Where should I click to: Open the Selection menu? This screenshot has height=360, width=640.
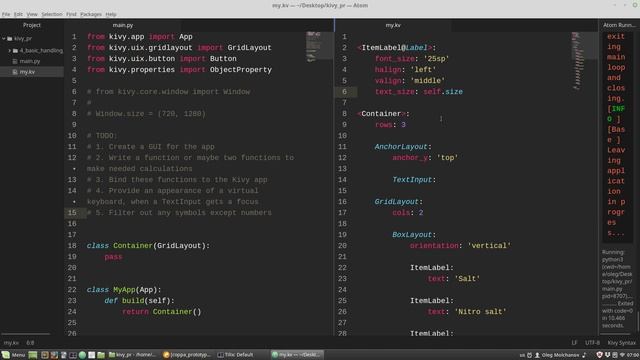point(52,14)
